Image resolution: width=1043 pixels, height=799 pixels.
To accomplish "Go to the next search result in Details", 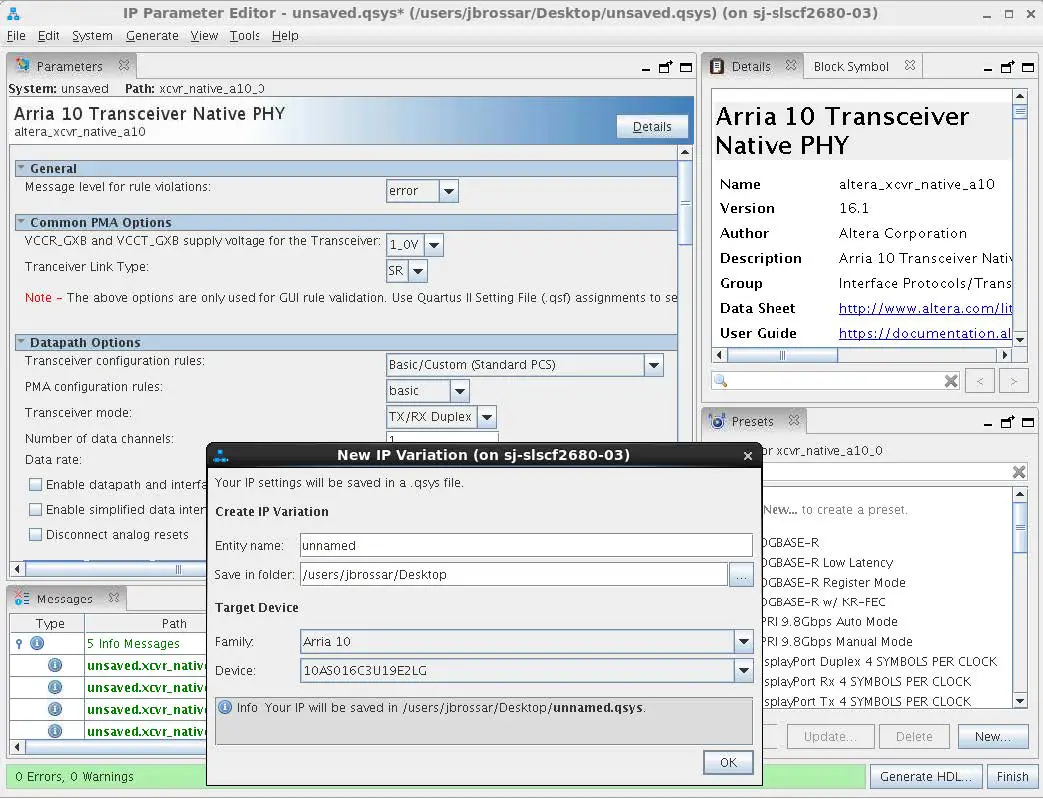I will (x=1013, y=381).
